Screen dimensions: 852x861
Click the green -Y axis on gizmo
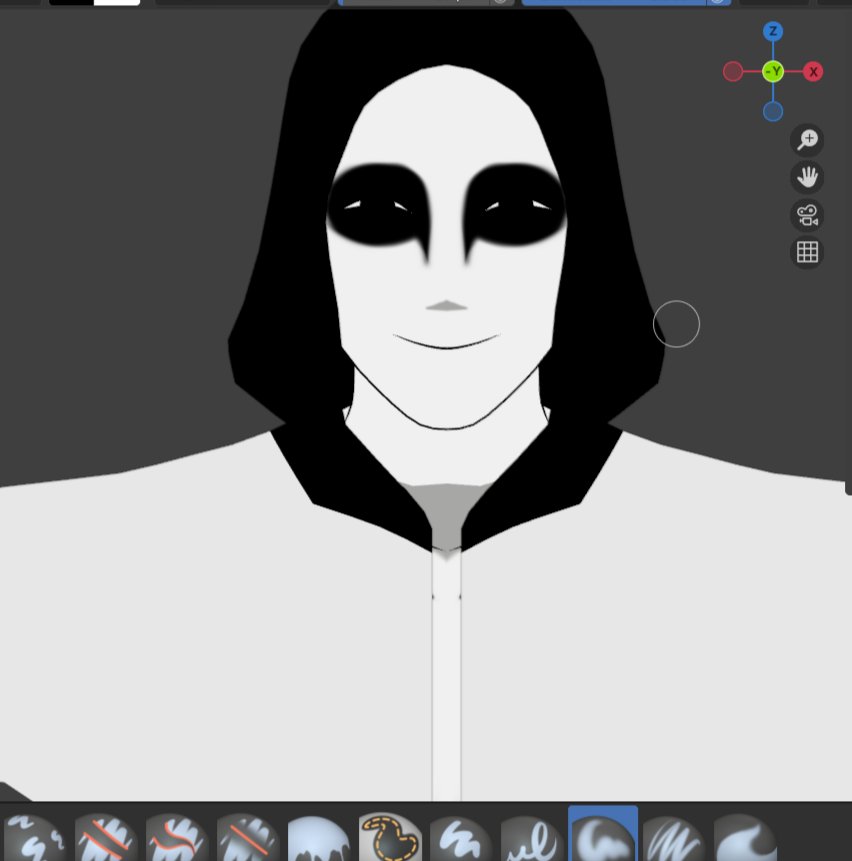[x=773, y=71]
